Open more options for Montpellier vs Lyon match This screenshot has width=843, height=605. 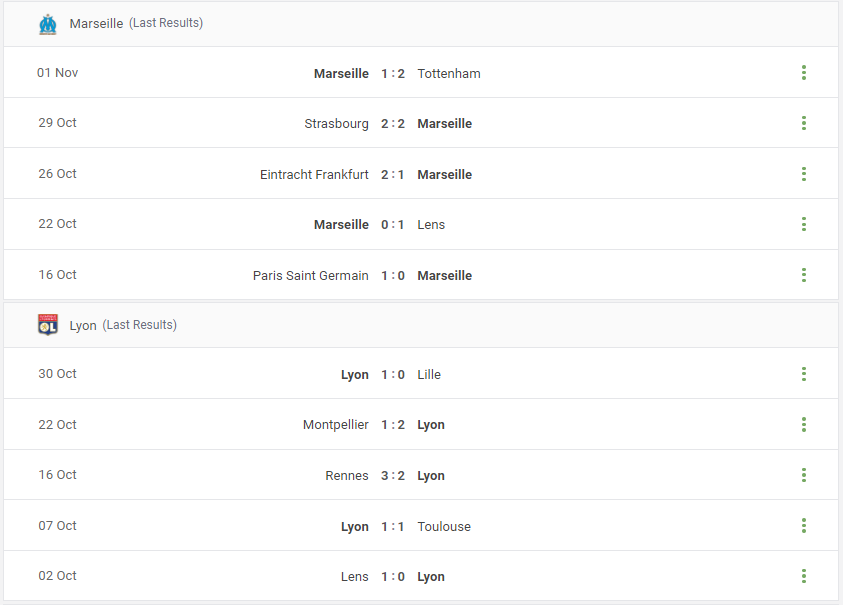[804, 424]
